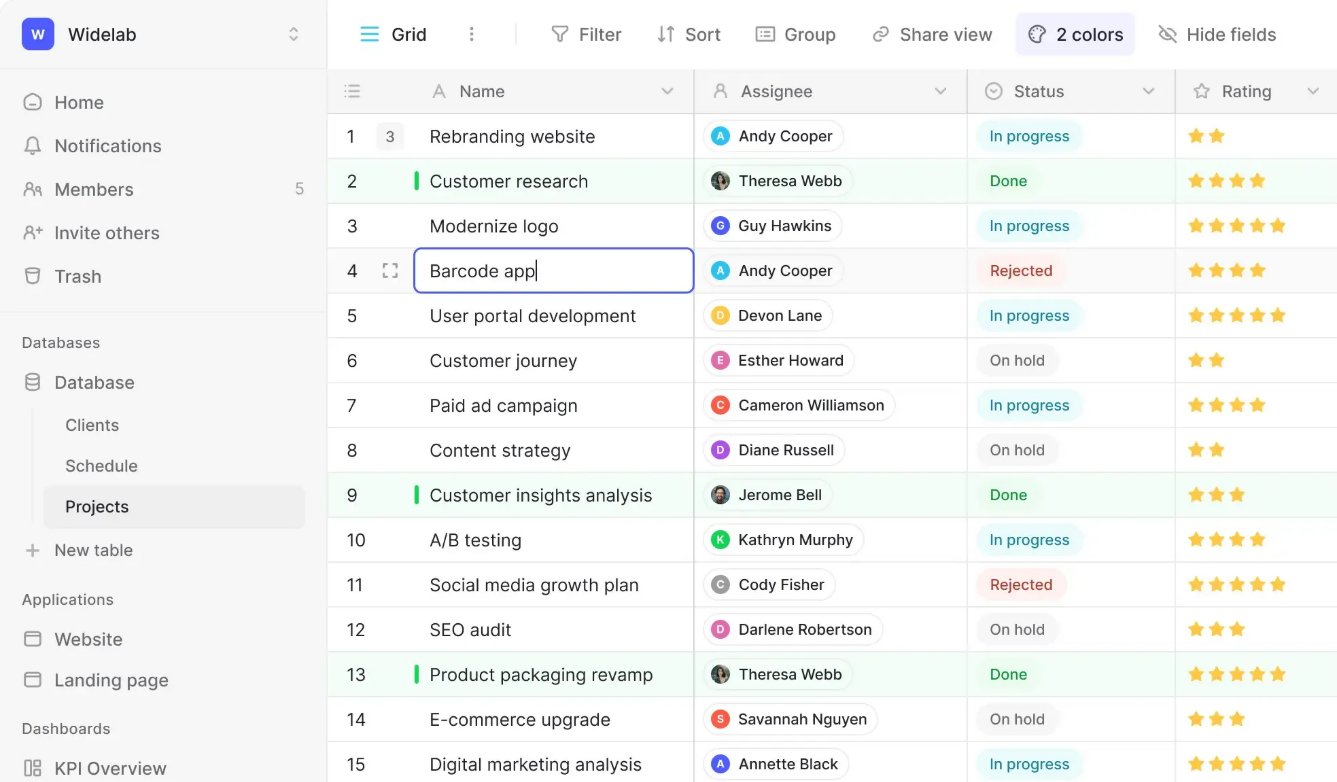Click Hide fields
This screenshot has height=782, width=1337.
pyautogui.click(x=1217, y=34)
